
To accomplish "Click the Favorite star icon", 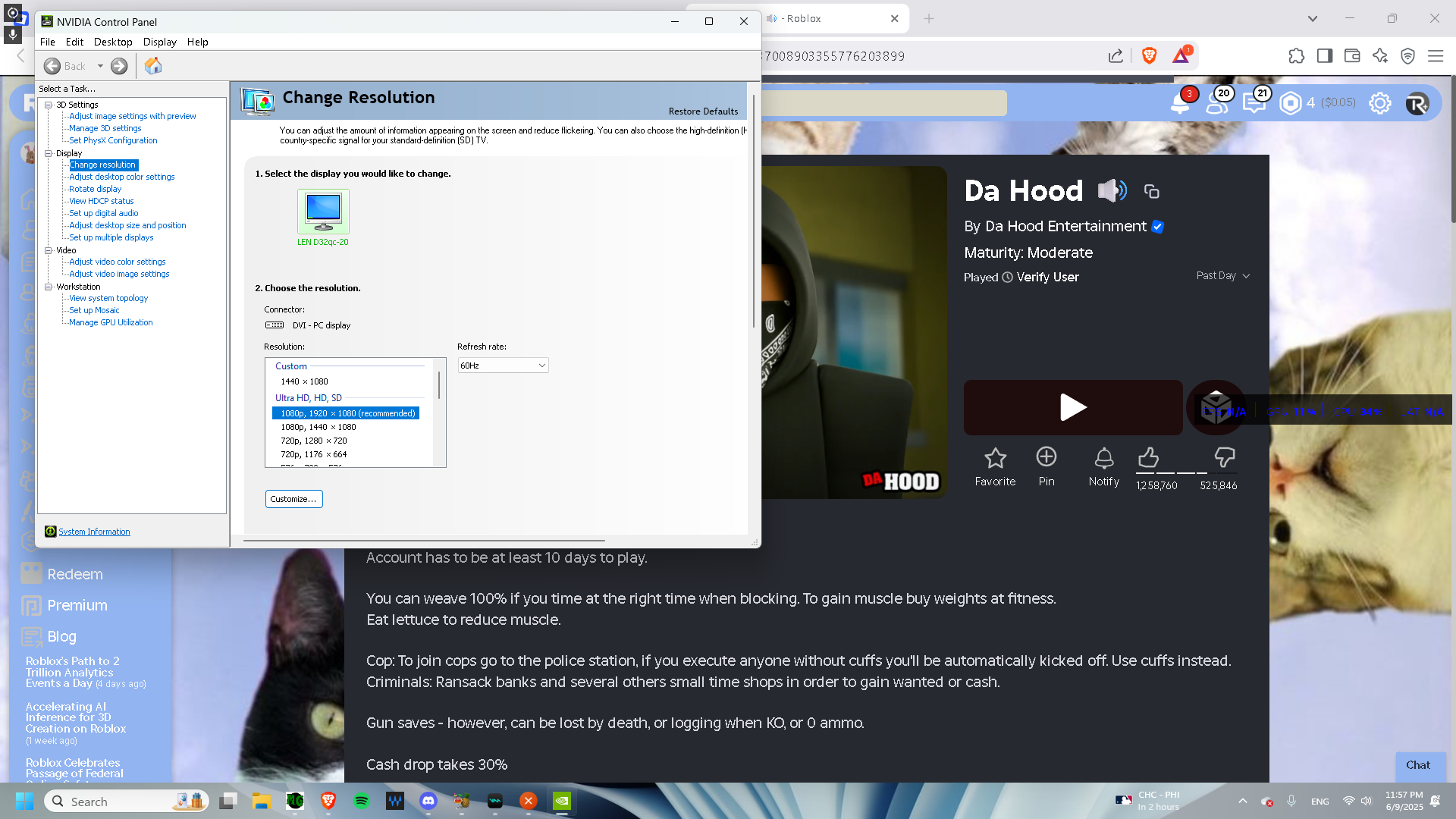I will (995, 458).
